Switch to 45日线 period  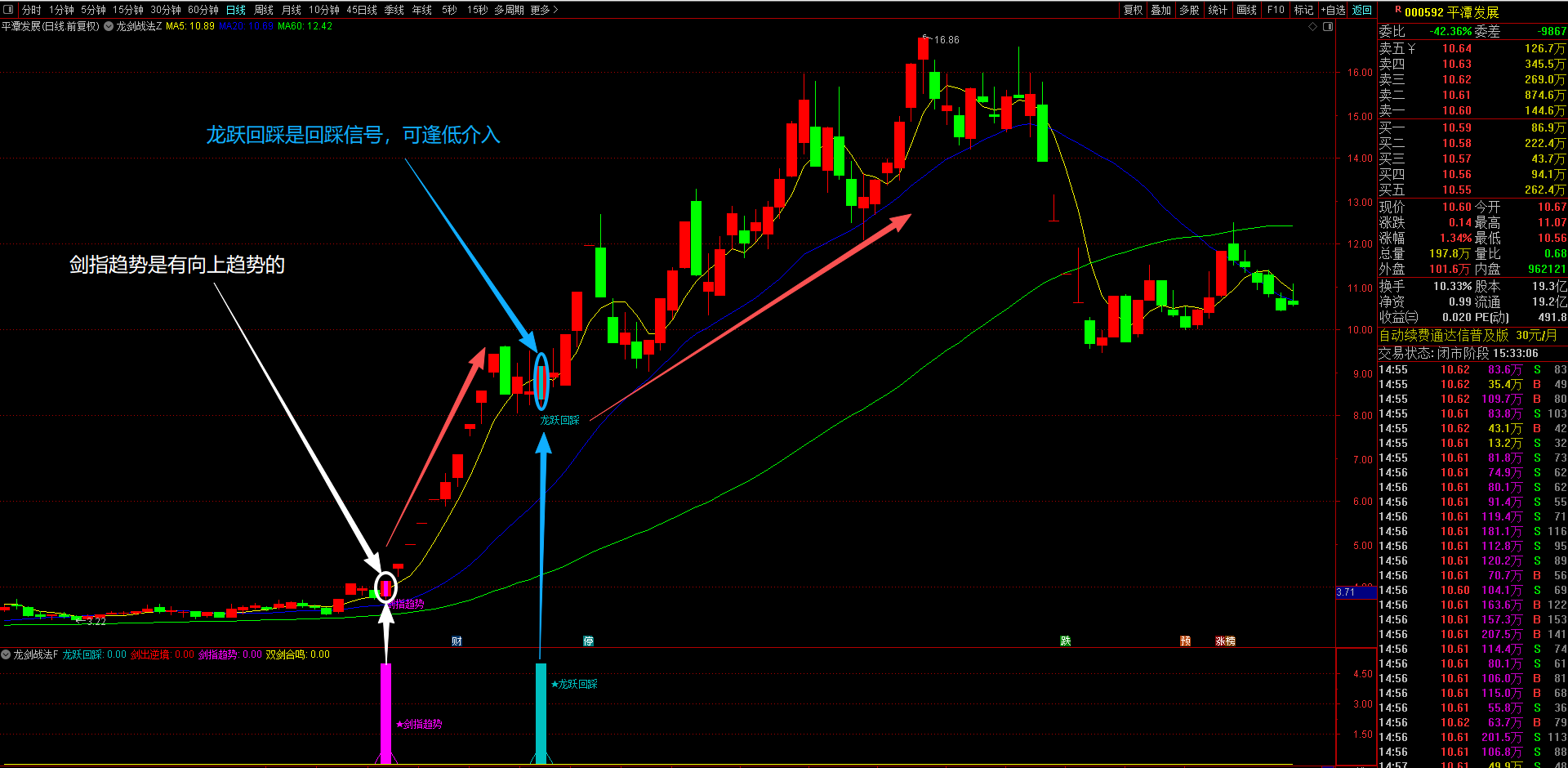point(362,10)
